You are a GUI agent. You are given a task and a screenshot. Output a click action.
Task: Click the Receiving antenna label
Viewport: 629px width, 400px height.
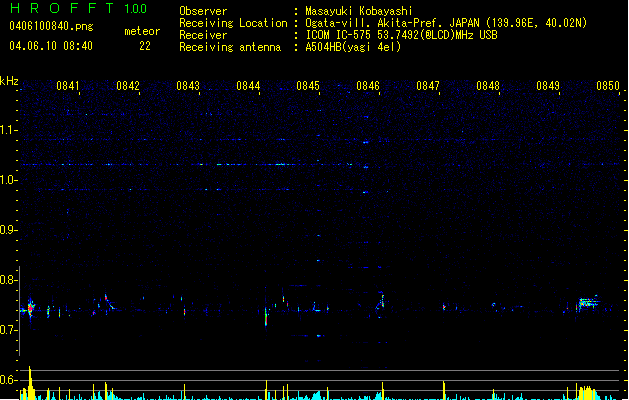pyautogui.click(x=230, y=47)
